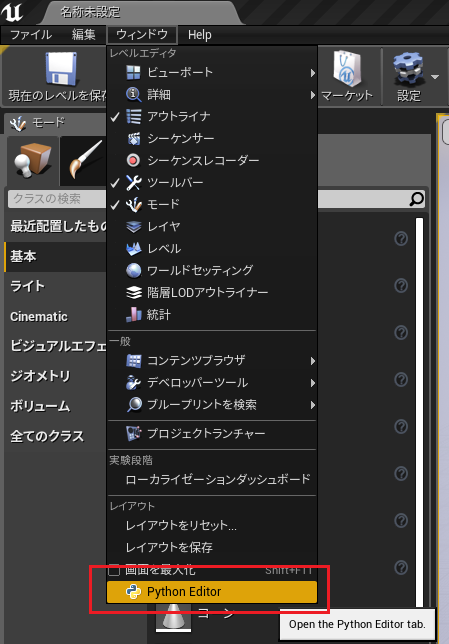This screenshot has width=449, height=644.
Task: Expand the デベロッパーツール submenu arrow
Action: 312,383
